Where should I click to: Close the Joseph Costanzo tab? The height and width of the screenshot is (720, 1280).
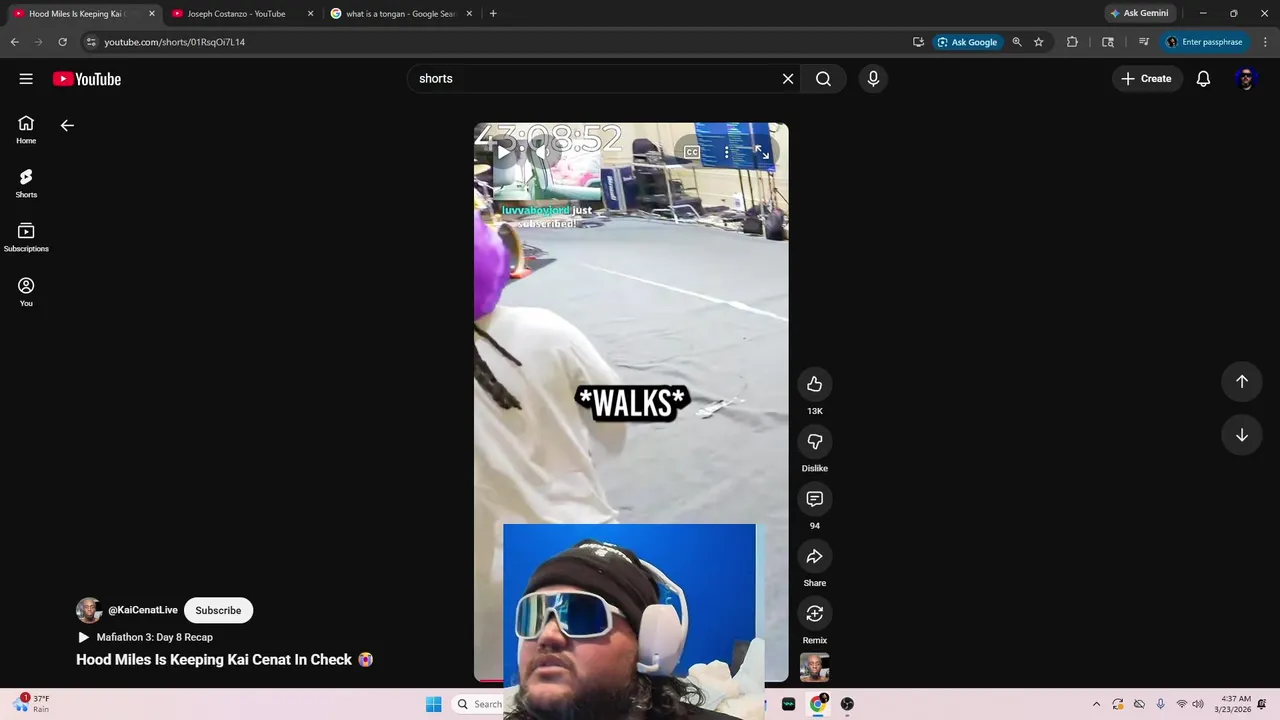point(310,14)
